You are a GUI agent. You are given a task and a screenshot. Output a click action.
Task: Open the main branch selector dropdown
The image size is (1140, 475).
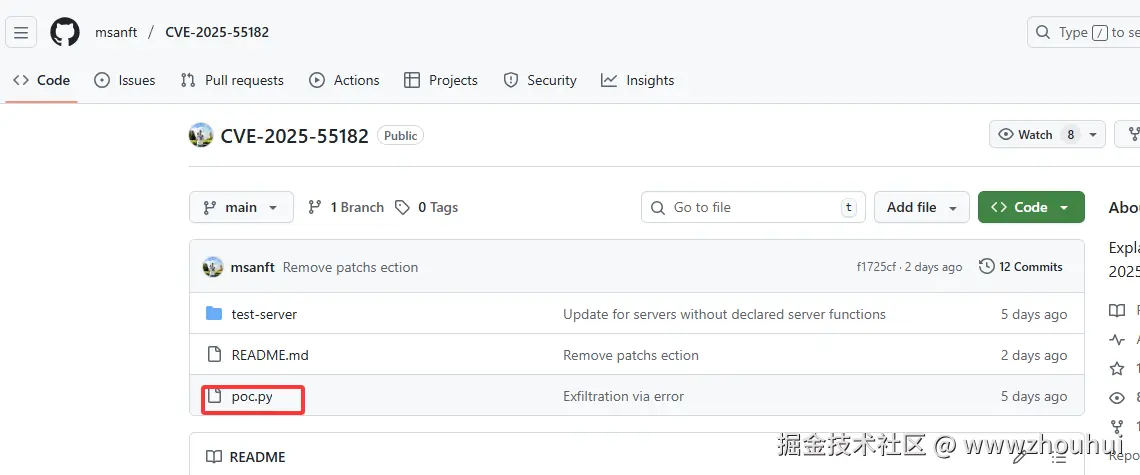coord(241,207)
